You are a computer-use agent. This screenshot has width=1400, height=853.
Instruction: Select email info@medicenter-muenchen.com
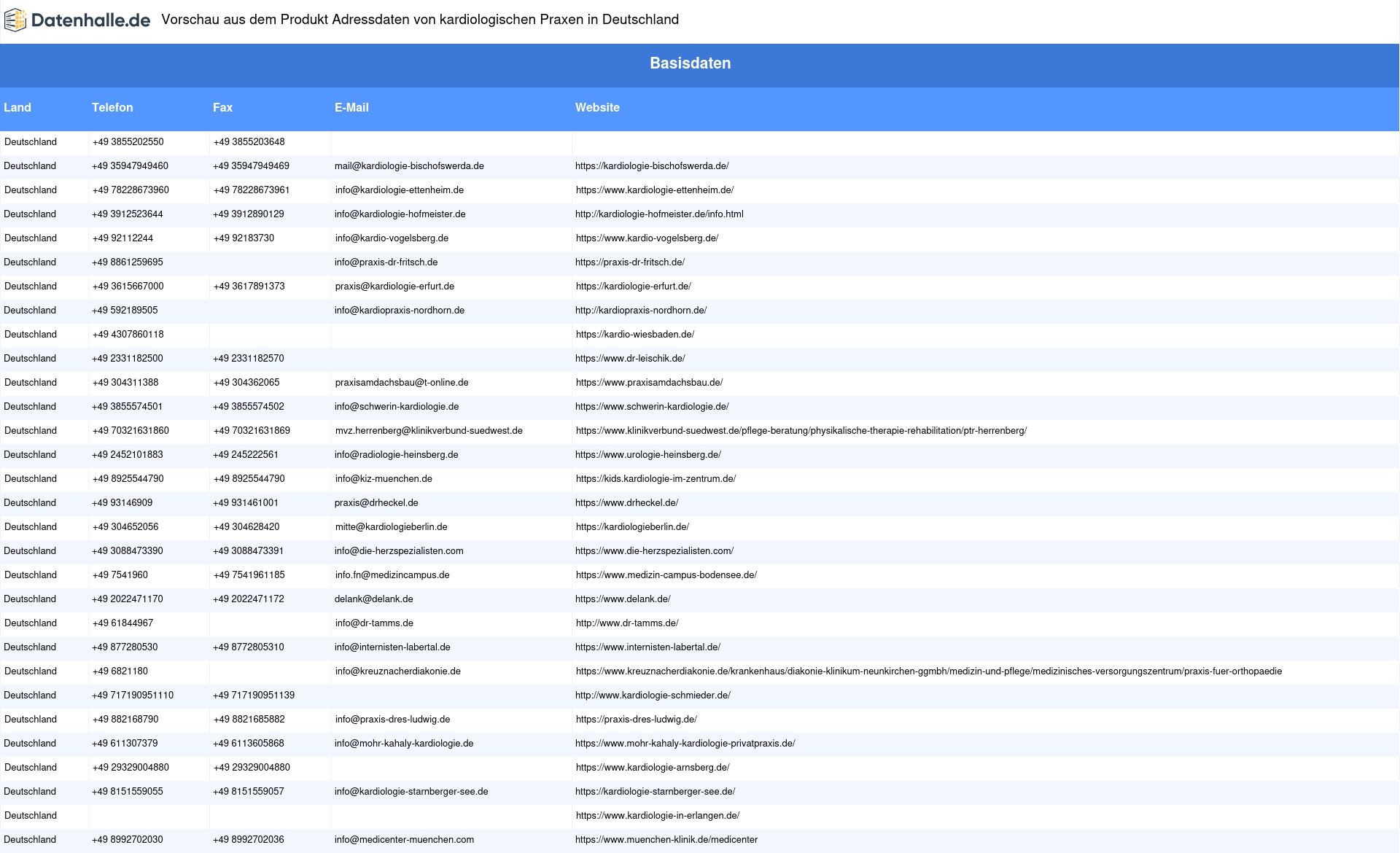(x=404, y=840)
